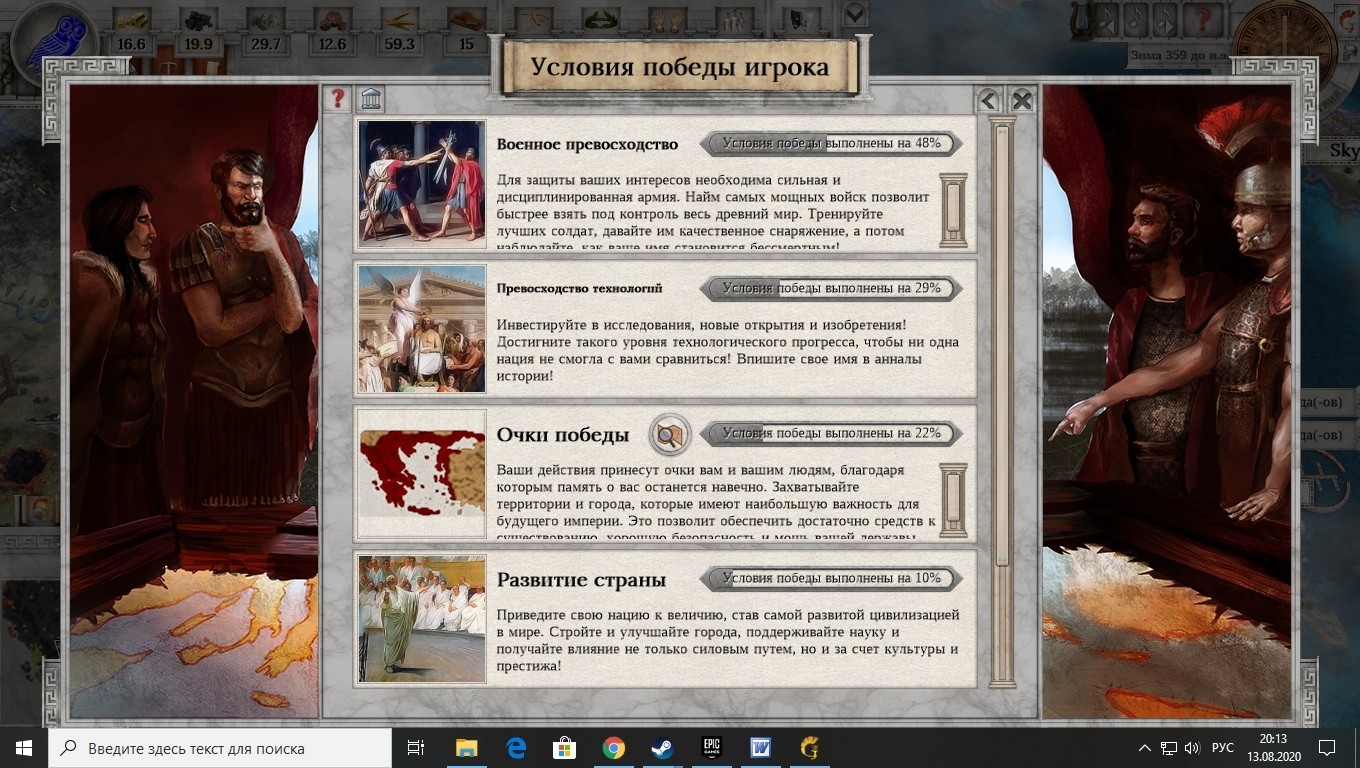Open Steam from the Windows taskbar

point(661,748)
